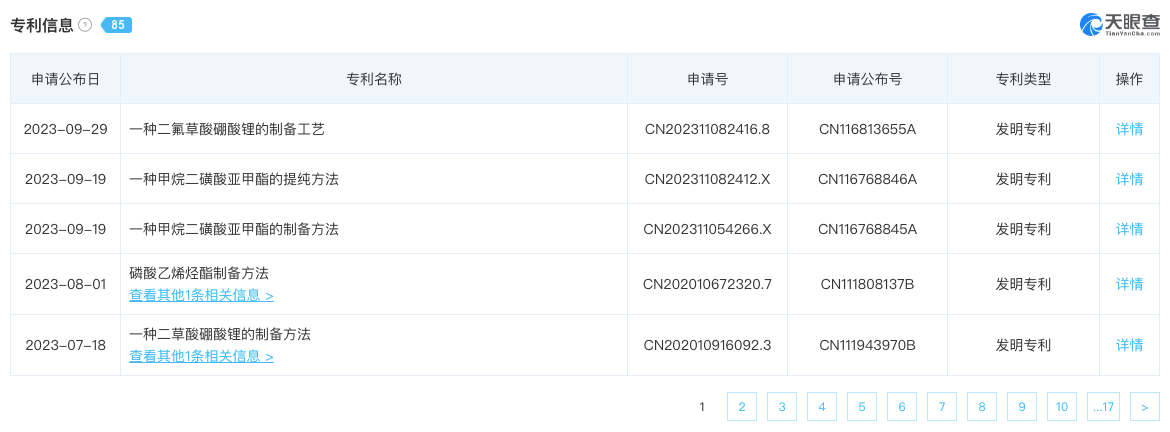Jump to page 2
This screenshot has width=1170, height=432.
coord(741,406)
